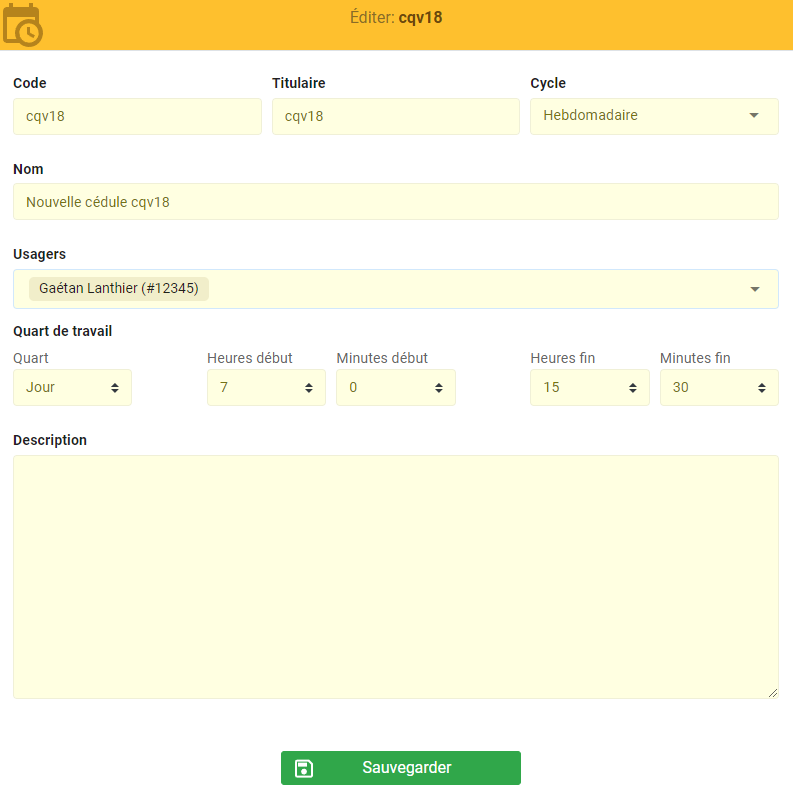Click the Cycle label
793x797 pixels.
[x=548, y=83]
